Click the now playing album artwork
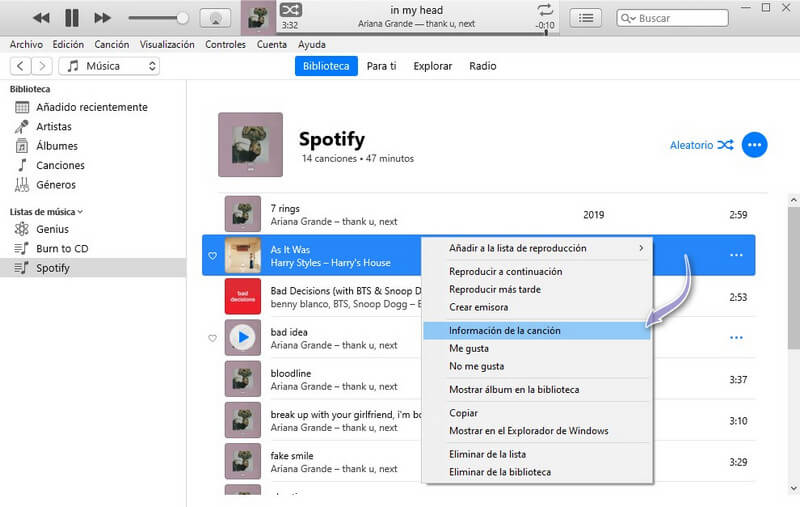The width and height of the screenshot is (800, 507). [258, 18]
